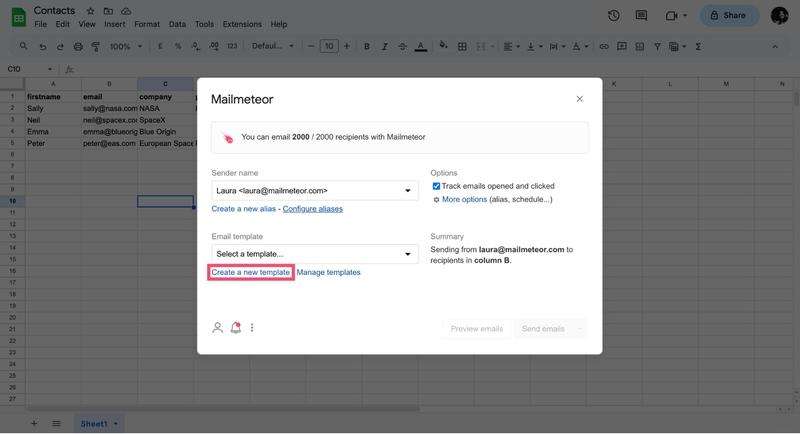Open Manage templates link
Screen dimensions: 800x434
328,272
